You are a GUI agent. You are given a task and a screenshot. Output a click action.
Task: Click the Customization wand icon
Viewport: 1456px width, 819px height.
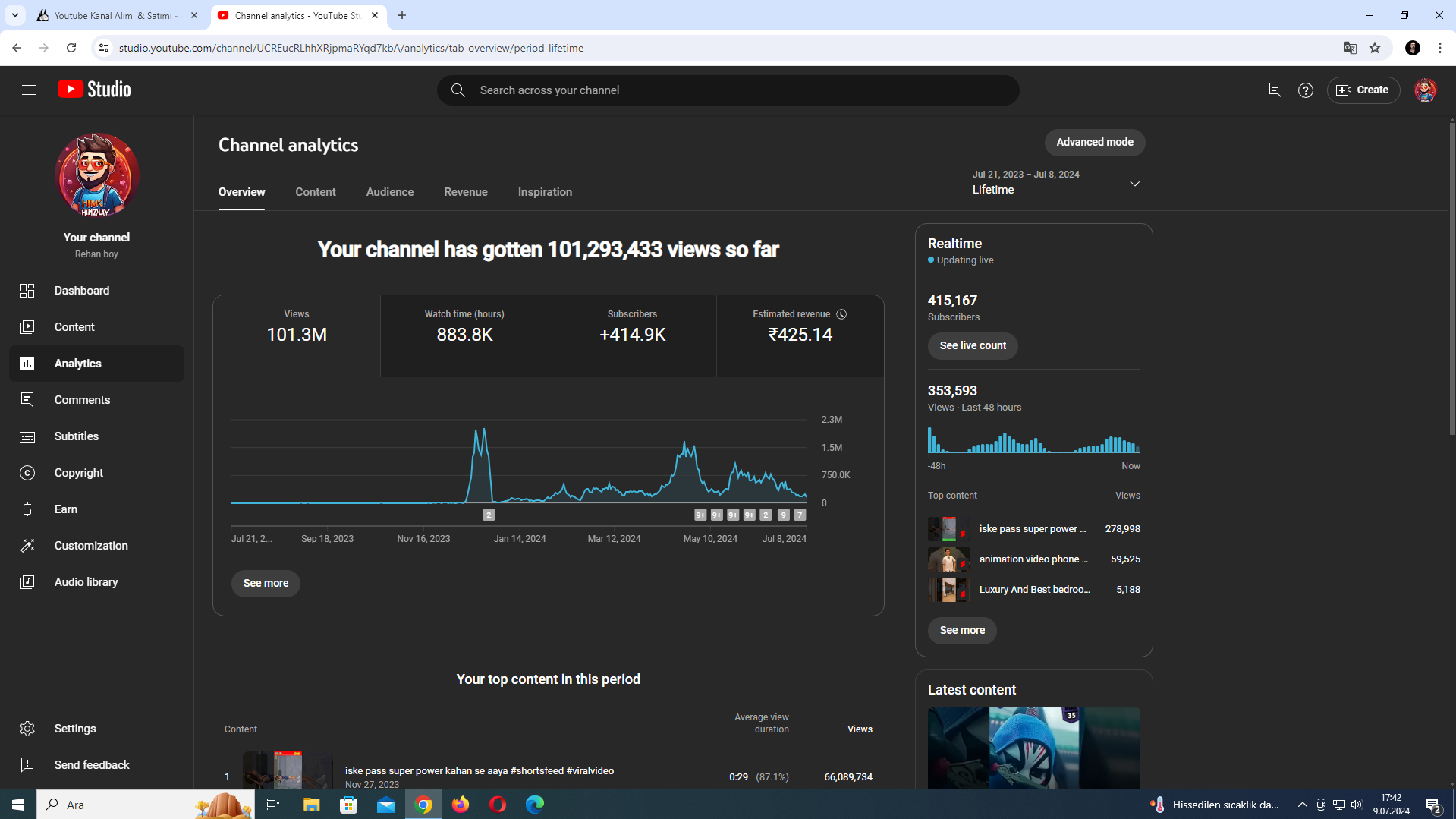27,546
